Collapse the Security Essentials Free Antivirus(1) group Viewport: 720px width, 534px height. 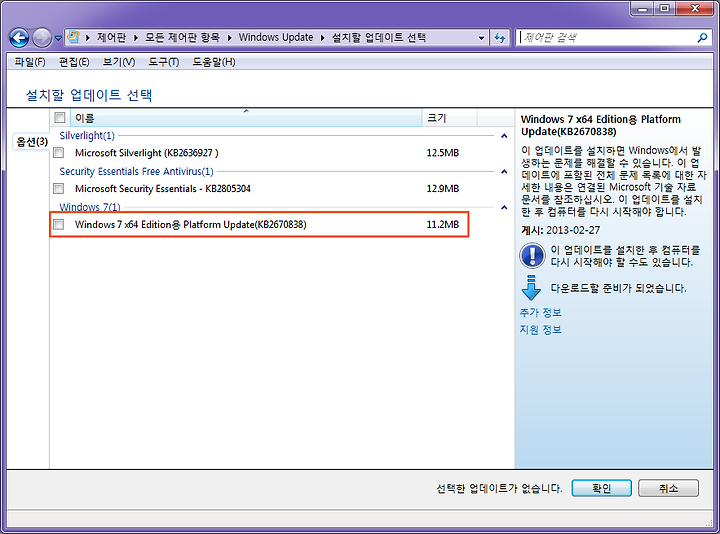504,172
